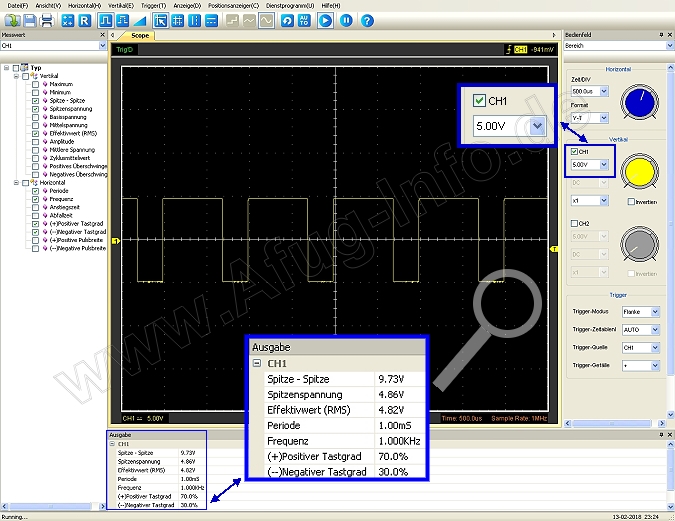Check the Amplitude measurement box

point(35,142)
